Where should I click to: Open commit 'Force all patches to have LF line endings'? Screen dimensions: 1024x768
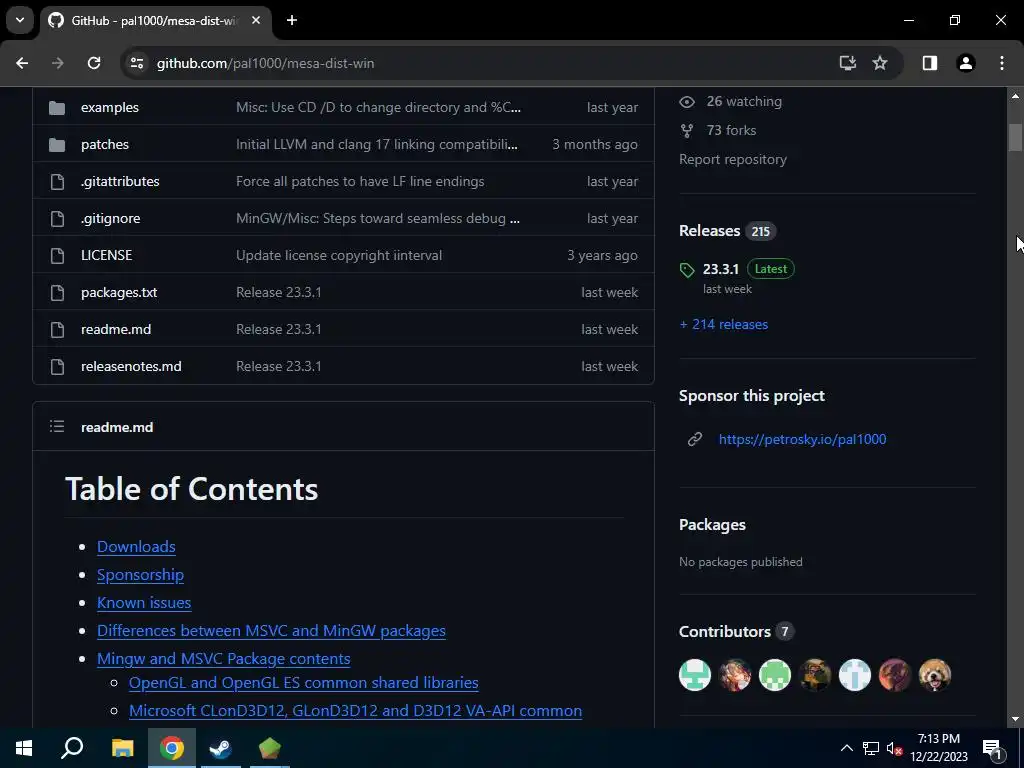click(360, 182)
